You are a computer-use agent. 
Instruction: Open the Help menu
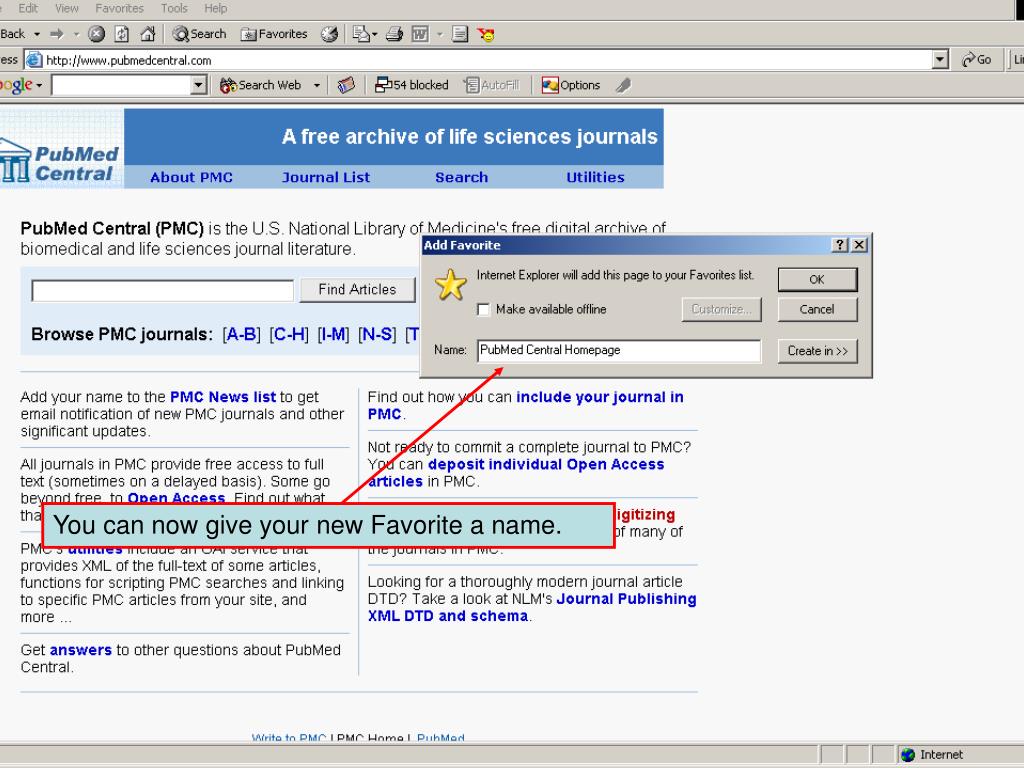coord(216,8)
